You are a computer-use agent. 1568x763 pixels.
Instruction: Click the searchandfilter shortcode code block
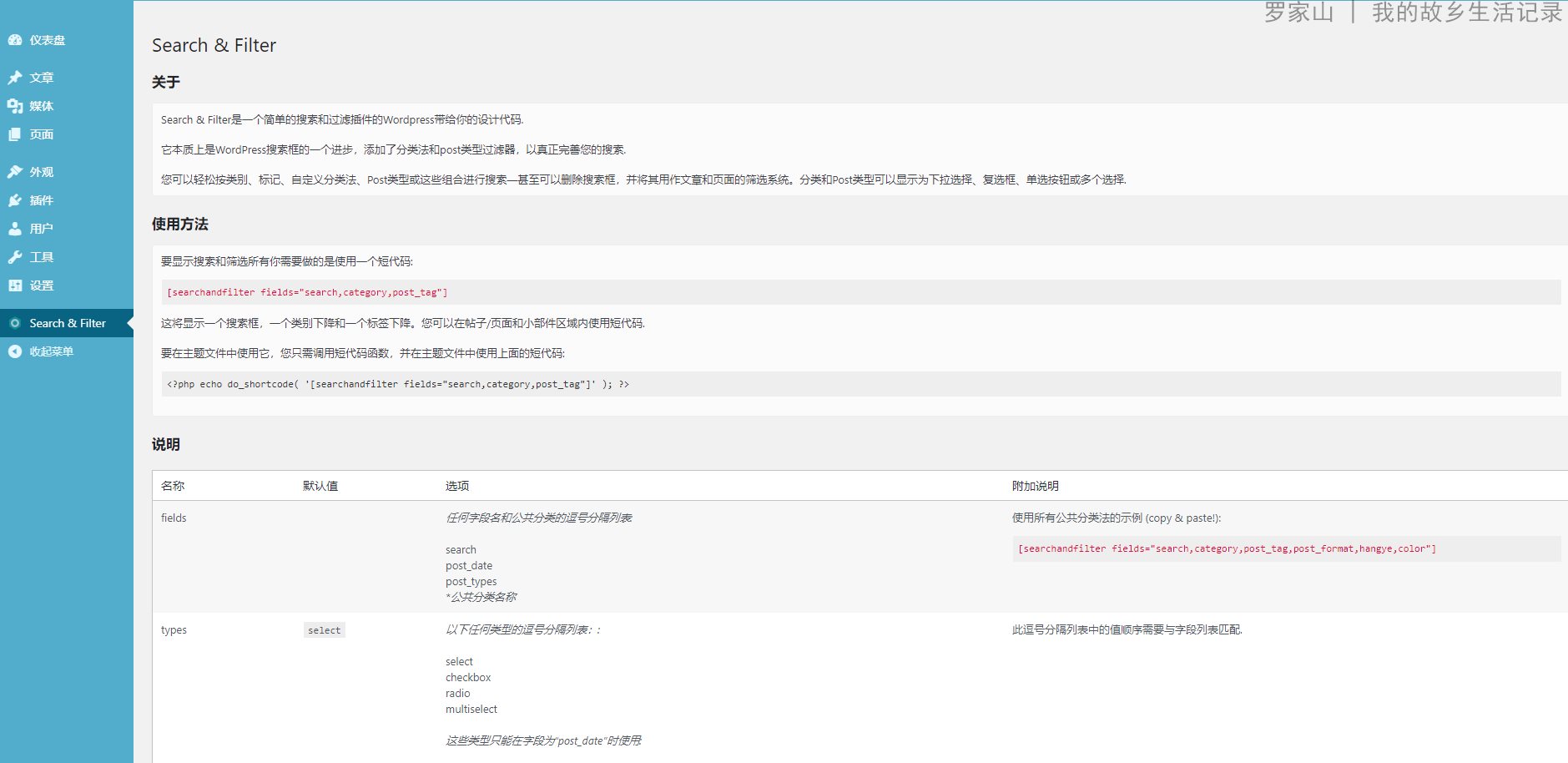[x=307, y=292]
